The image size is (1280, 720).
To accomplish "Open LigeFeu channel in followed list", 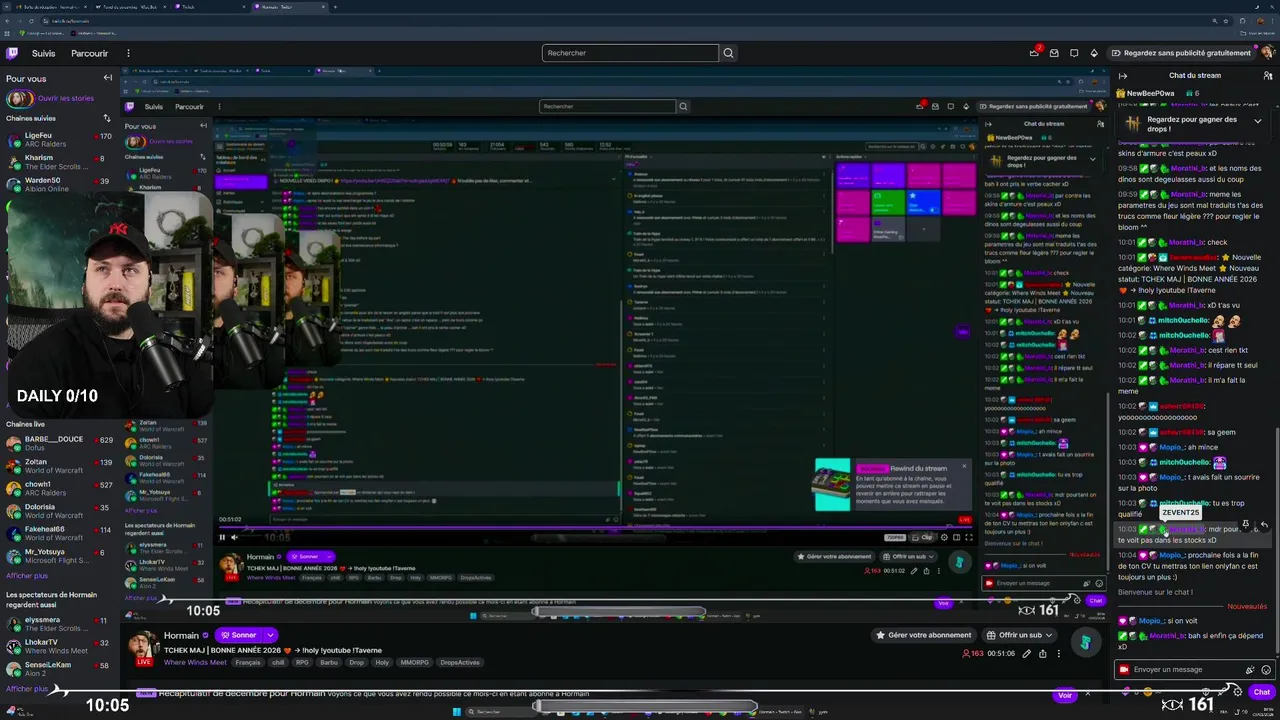I will point(58,139).
